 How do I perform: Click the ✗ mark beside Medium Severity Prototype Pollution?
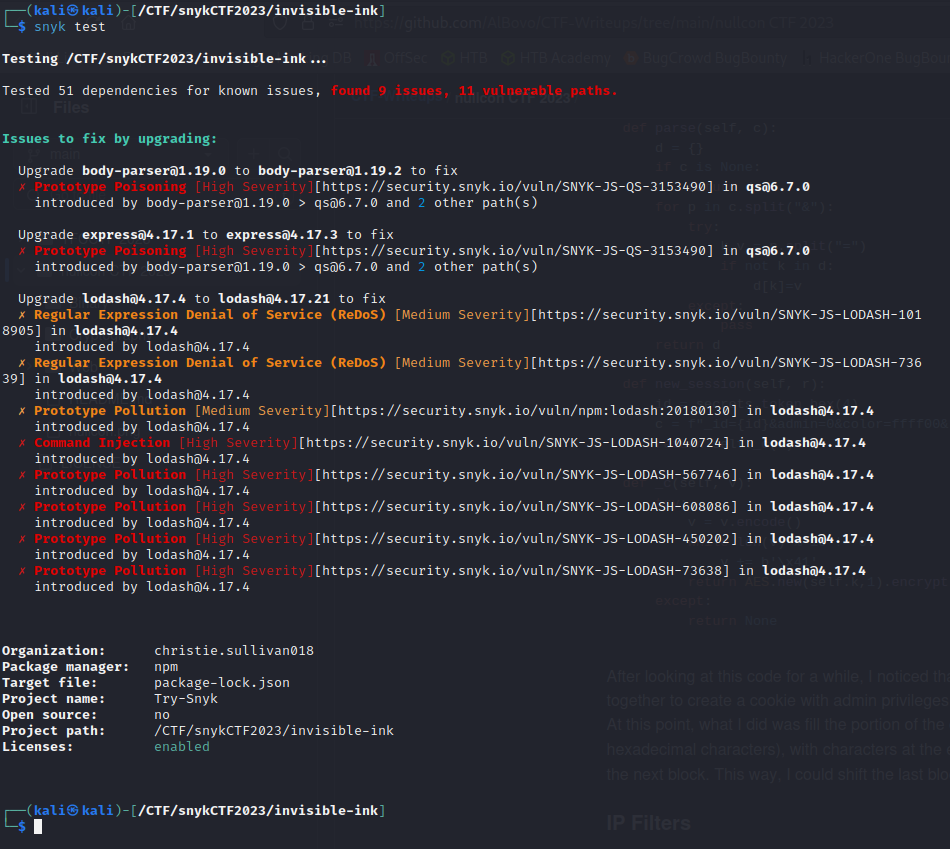click(22, 411)
